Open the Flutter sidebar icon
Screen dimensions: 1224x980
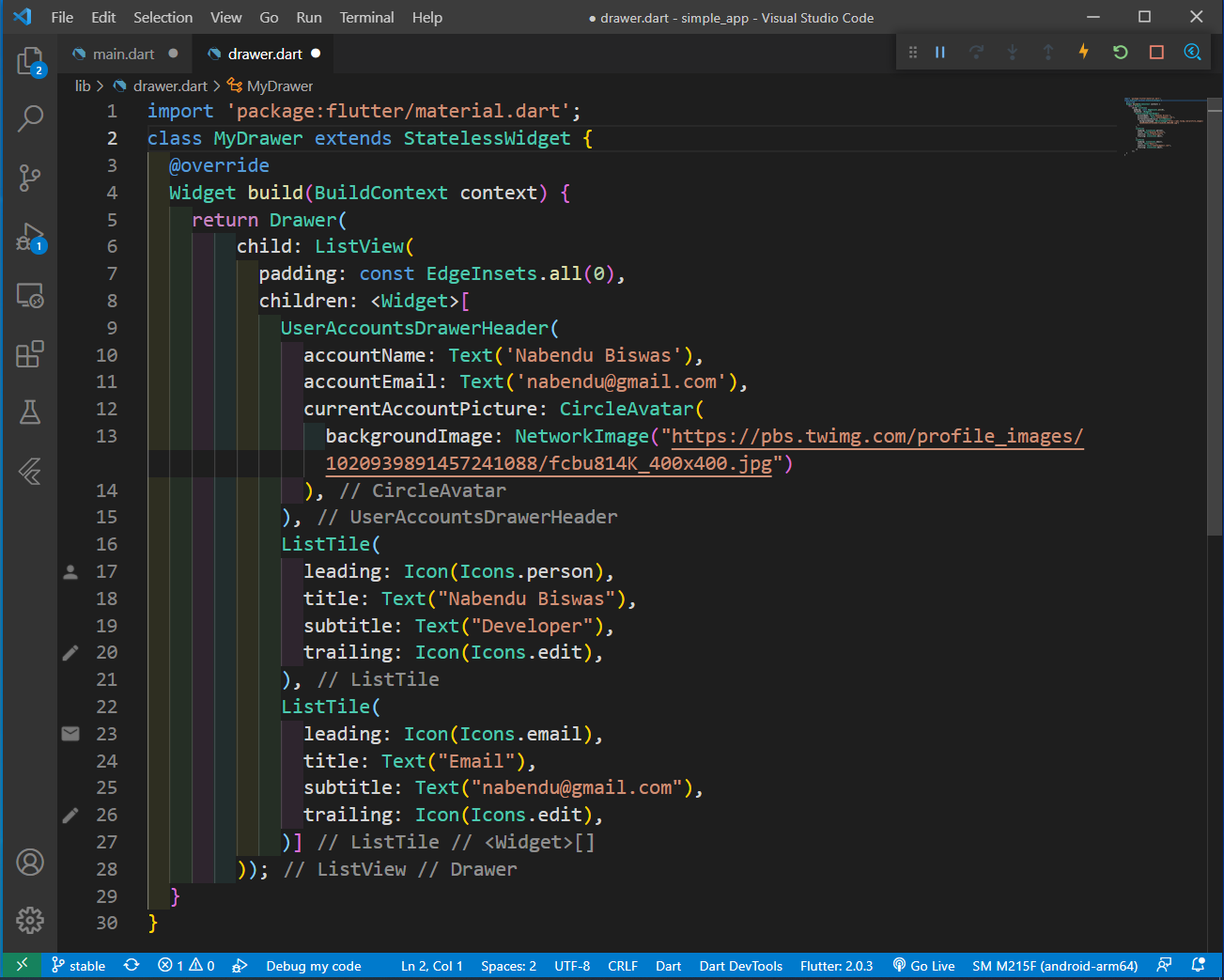point(30,470)
